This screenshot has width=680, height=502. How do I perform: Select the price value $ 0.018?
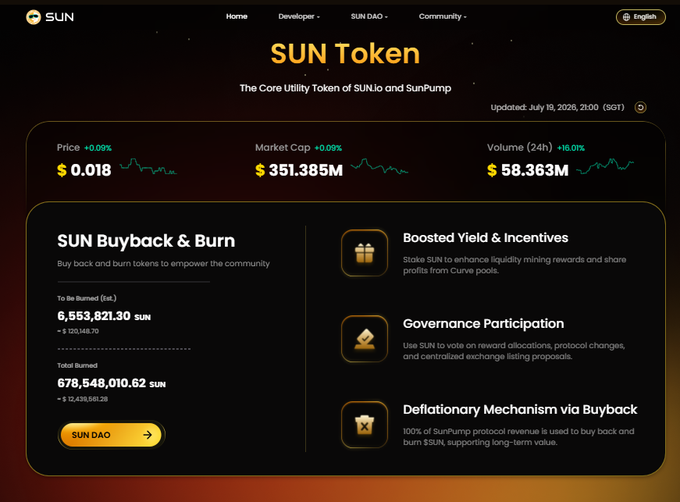(x=84, y=170)
